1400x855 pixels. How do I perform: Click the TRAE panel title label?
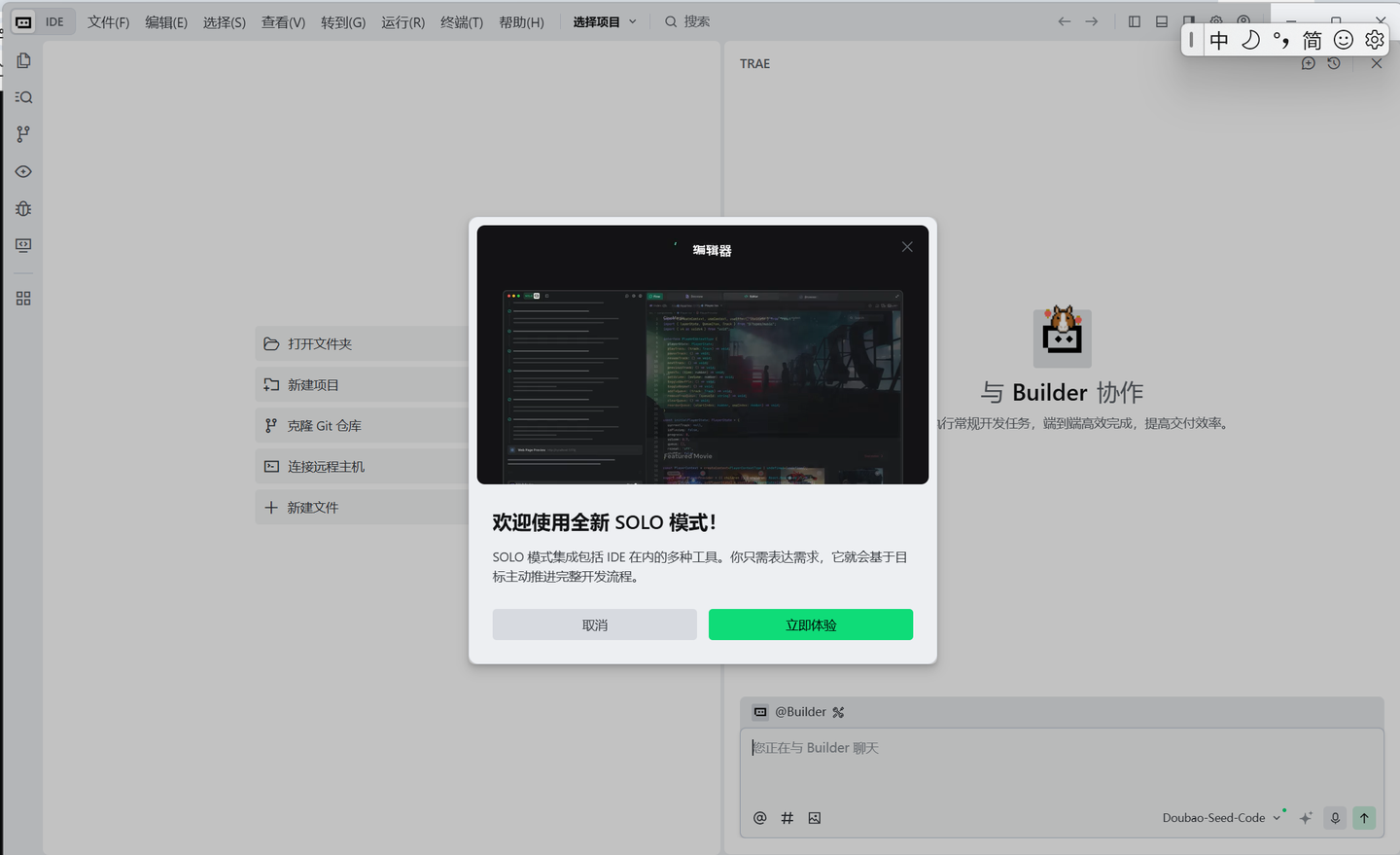coord(754,63)
